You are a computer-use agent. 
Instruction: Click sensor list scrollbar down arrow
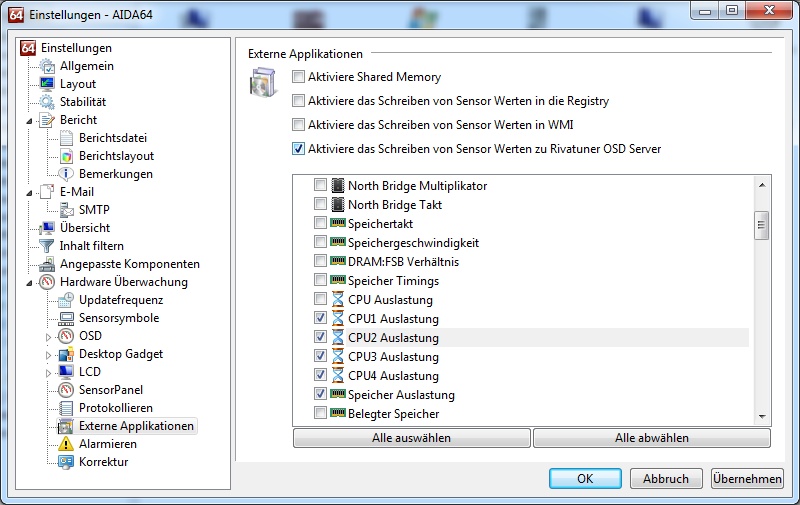[x=762, y=417]
